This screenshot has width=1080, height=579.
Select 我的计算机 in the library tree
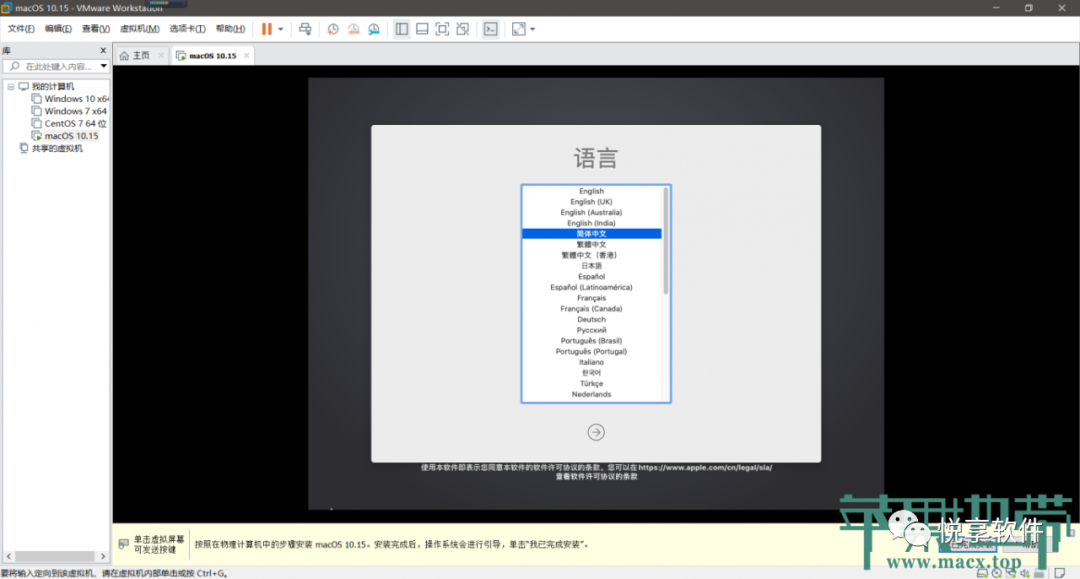[x=52, y=87]
